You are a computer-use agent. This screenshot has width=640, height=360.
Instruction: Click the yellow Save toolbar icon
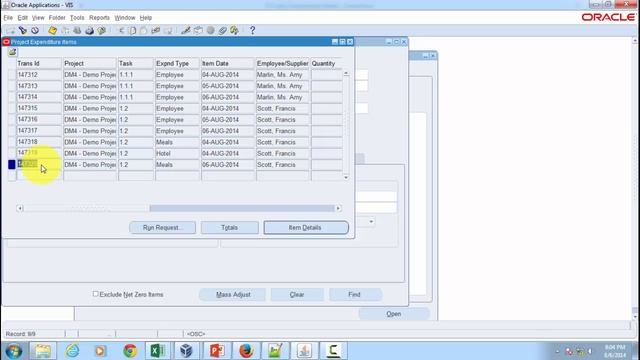[52, 30]
